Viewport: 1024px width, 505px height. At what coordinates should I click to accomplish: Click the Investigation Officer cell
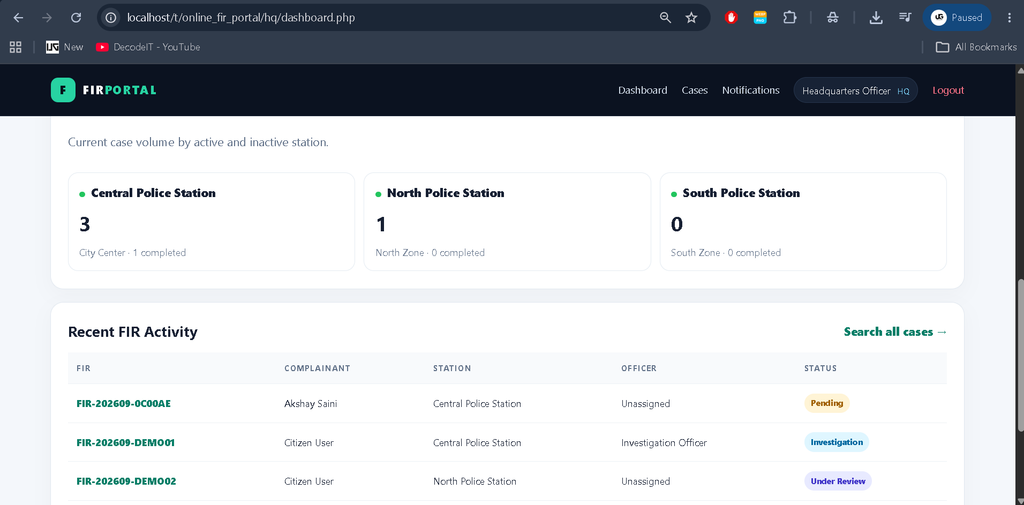pos(664,442)
